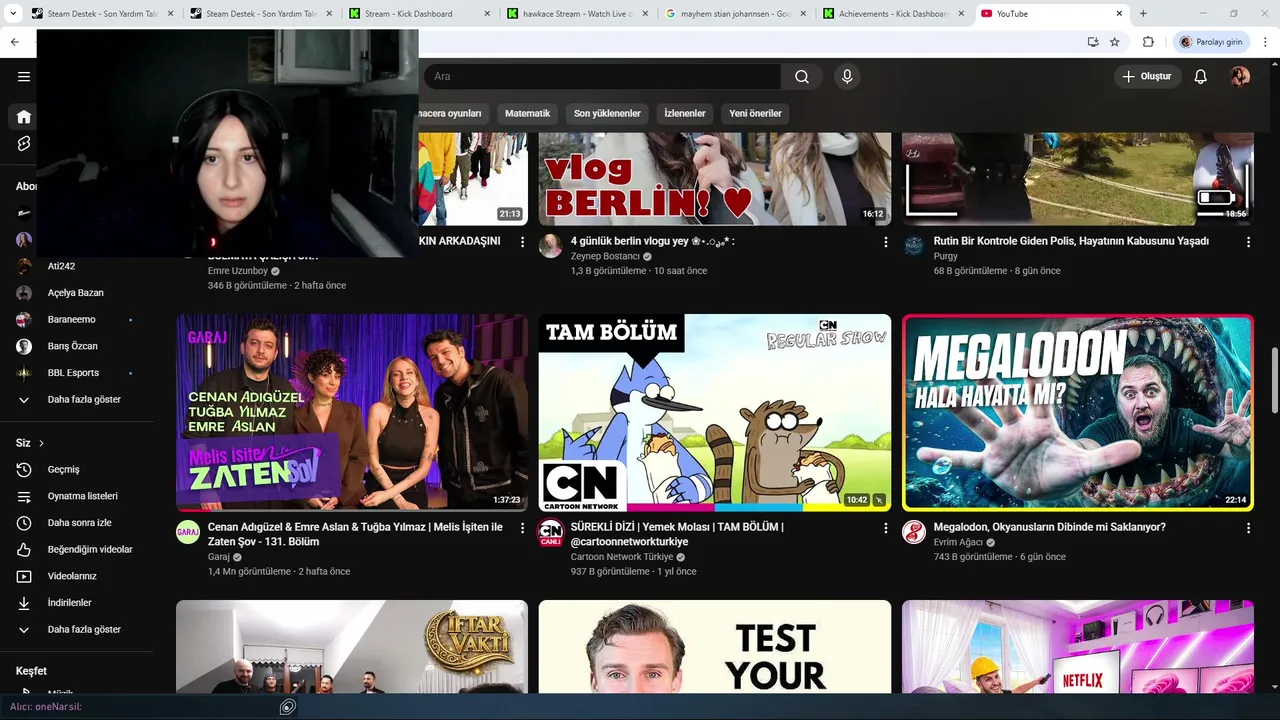The width and height of the screenshot is (1280, 720).
Task: Switch to mayhem stian johannsen Google tab
Action: coord(735,14)
